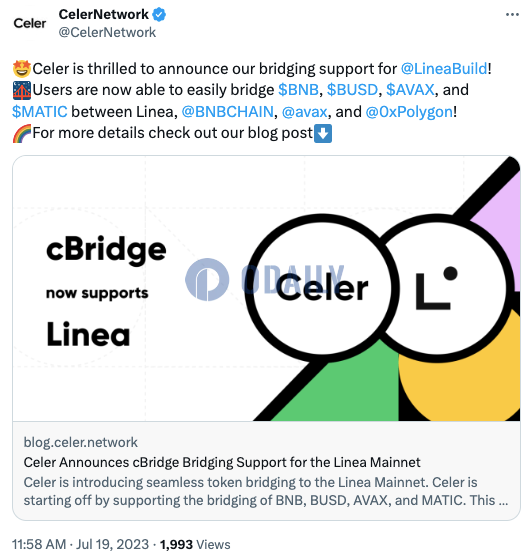Open the $MATIC cashtag

(x=40, y=112)
